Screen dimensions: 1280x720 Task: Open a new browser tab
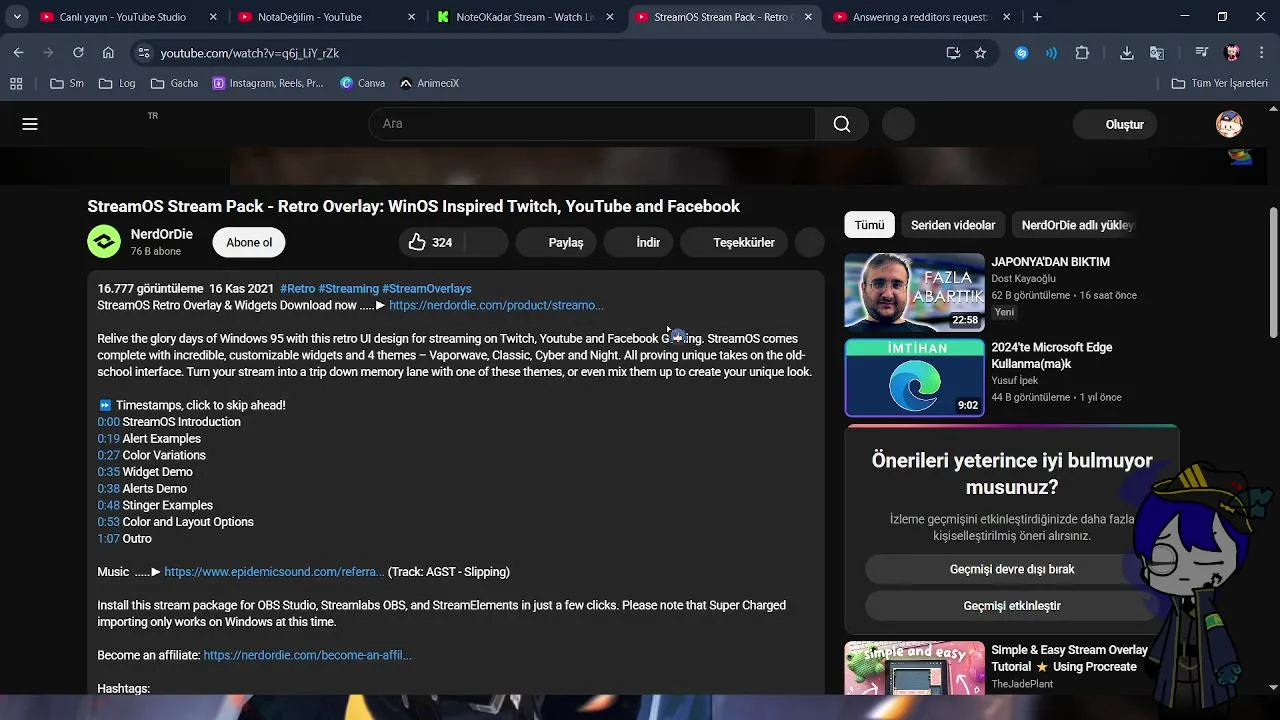click(1037, 17)
